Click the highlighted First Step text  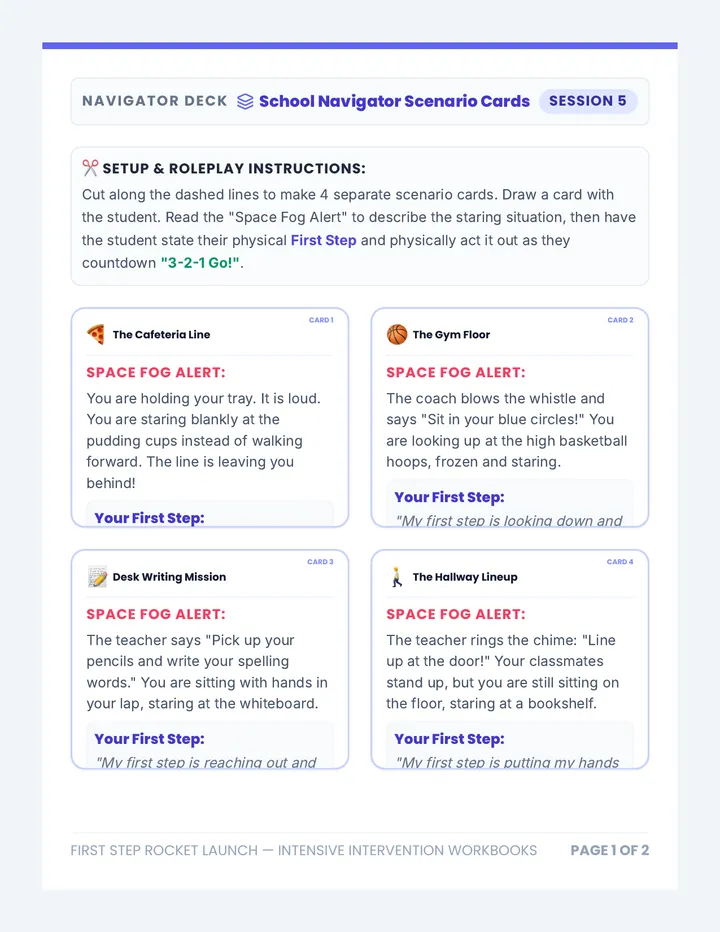(323, 240)
